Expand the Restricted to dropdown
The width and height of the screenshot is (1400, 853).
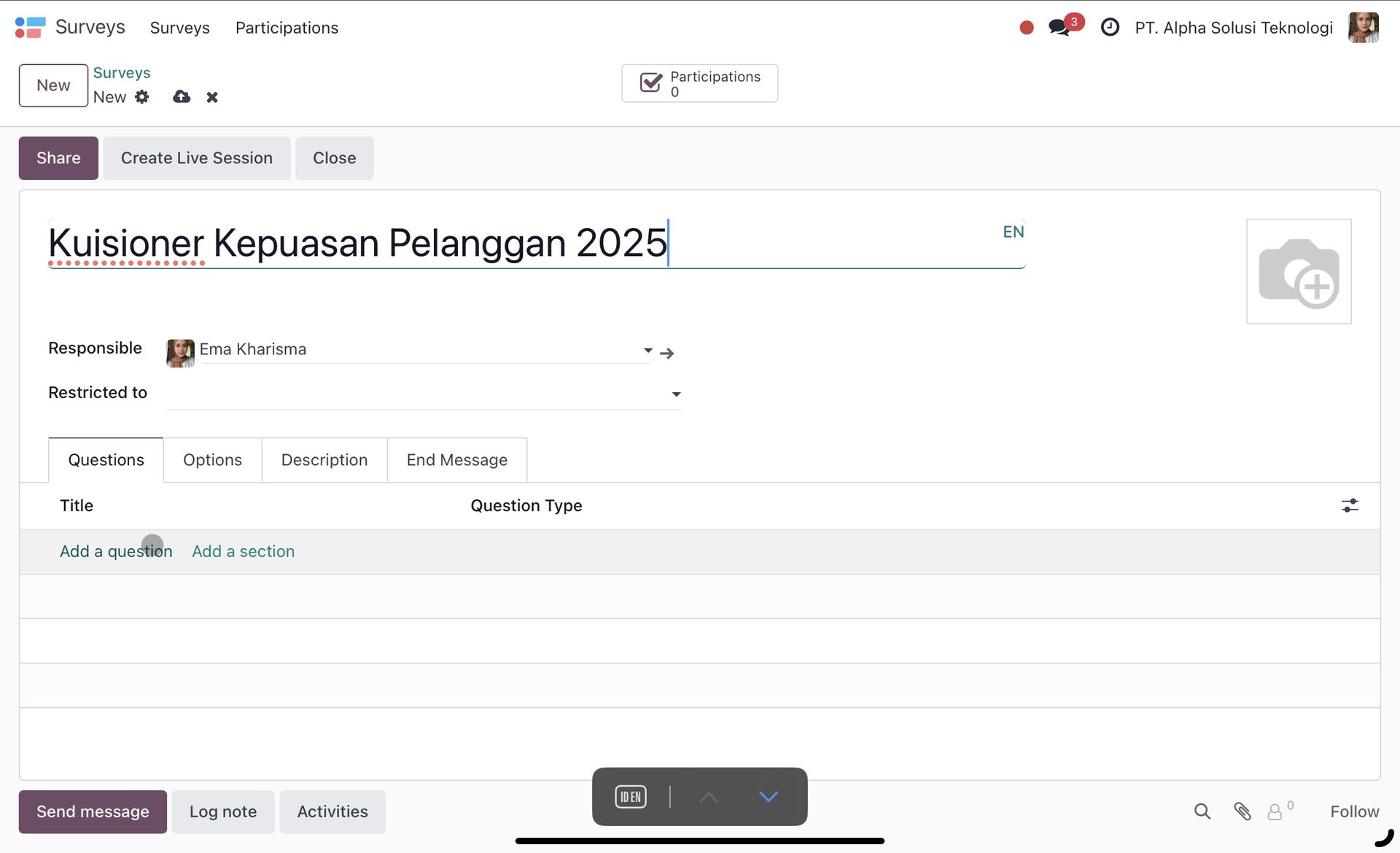coord(676,394)
